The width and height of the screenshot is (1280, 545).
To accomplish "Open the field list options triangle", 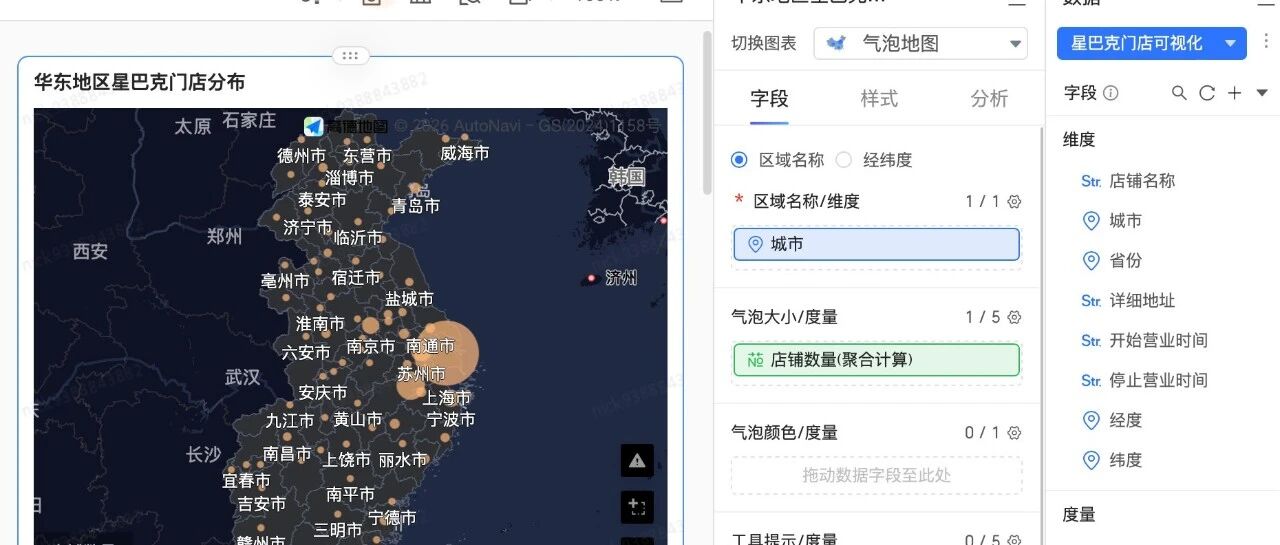I will pyautogui.click(x=1262, y=93).
